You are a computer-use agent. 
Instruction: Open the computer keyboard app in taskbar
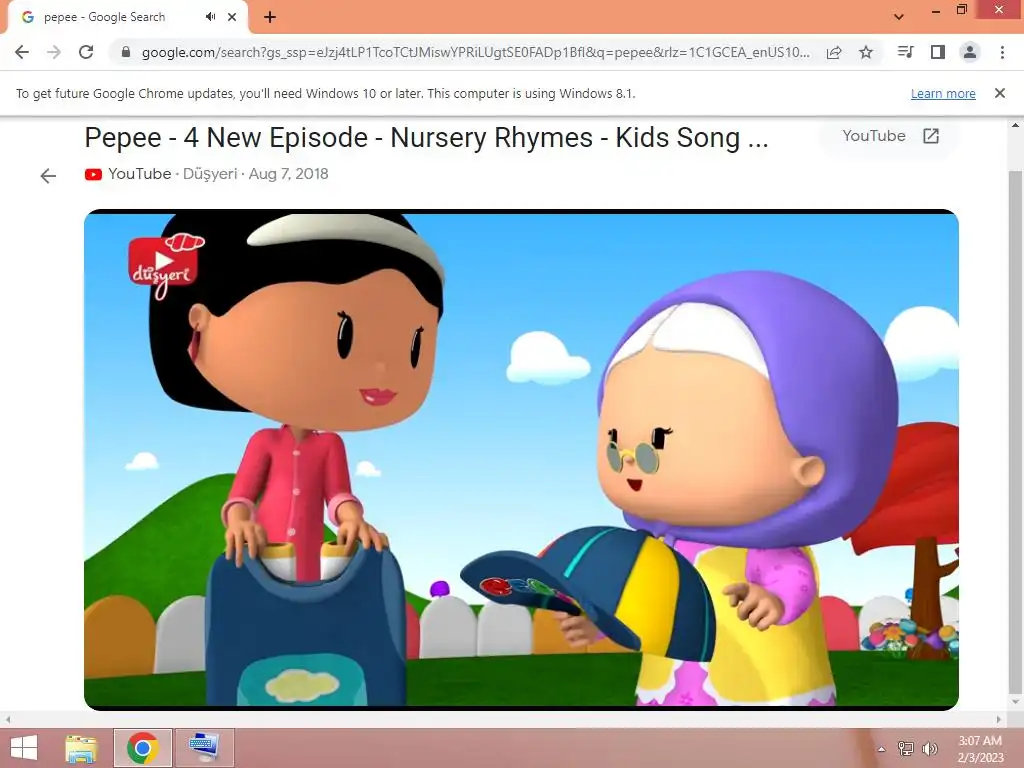pyautogui.click(x=204, y=748)
